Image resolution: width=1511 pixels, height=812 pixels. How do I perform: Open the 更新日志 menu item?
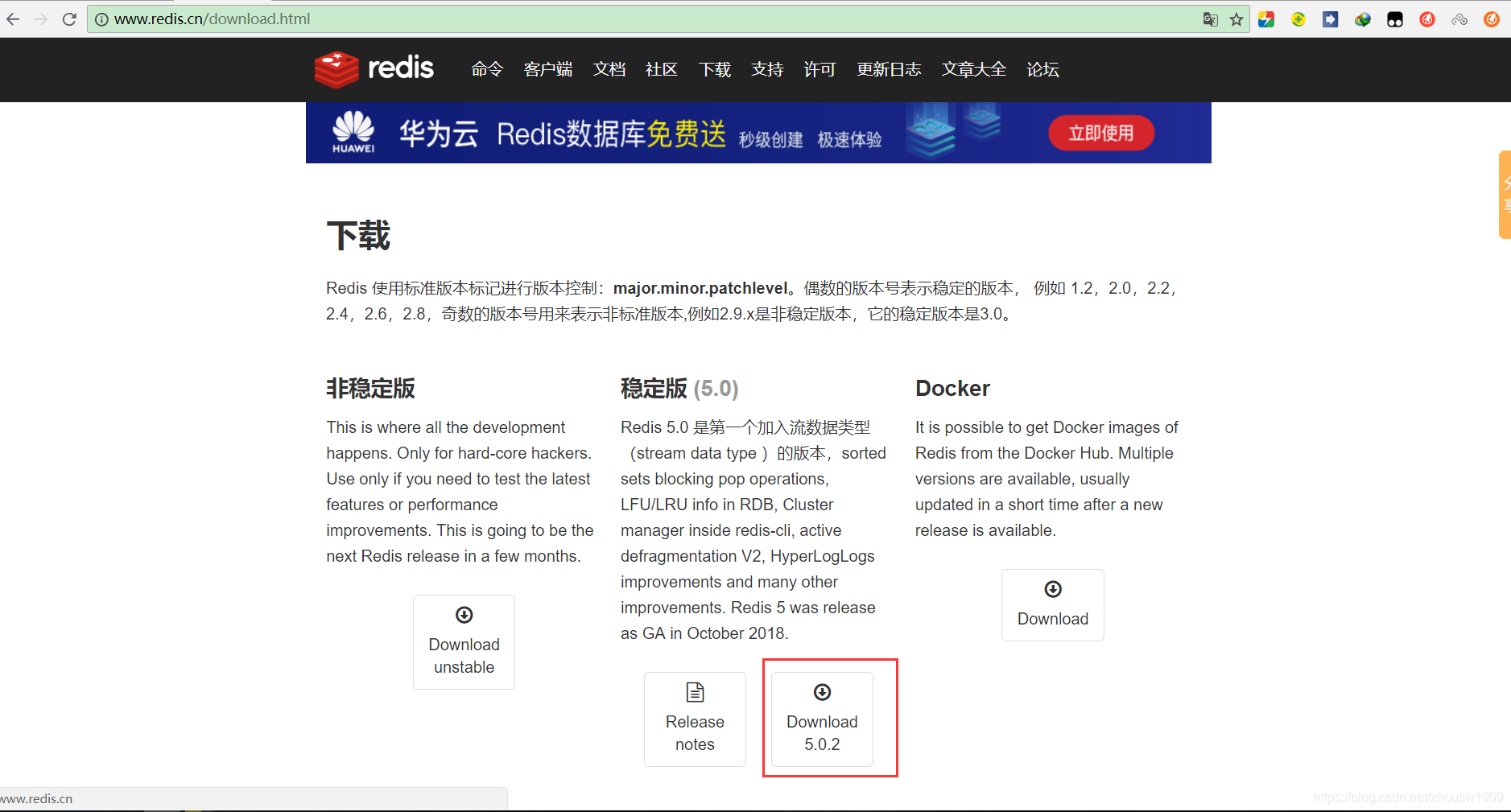coord(889,69)
